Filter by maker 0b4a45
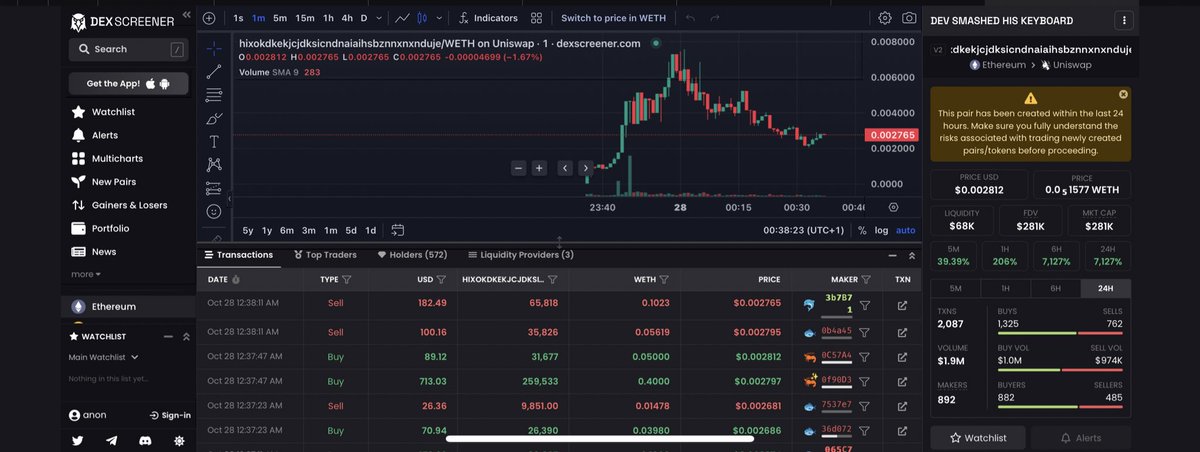This screenshot has height=452, width=1200. click(865, 331)
